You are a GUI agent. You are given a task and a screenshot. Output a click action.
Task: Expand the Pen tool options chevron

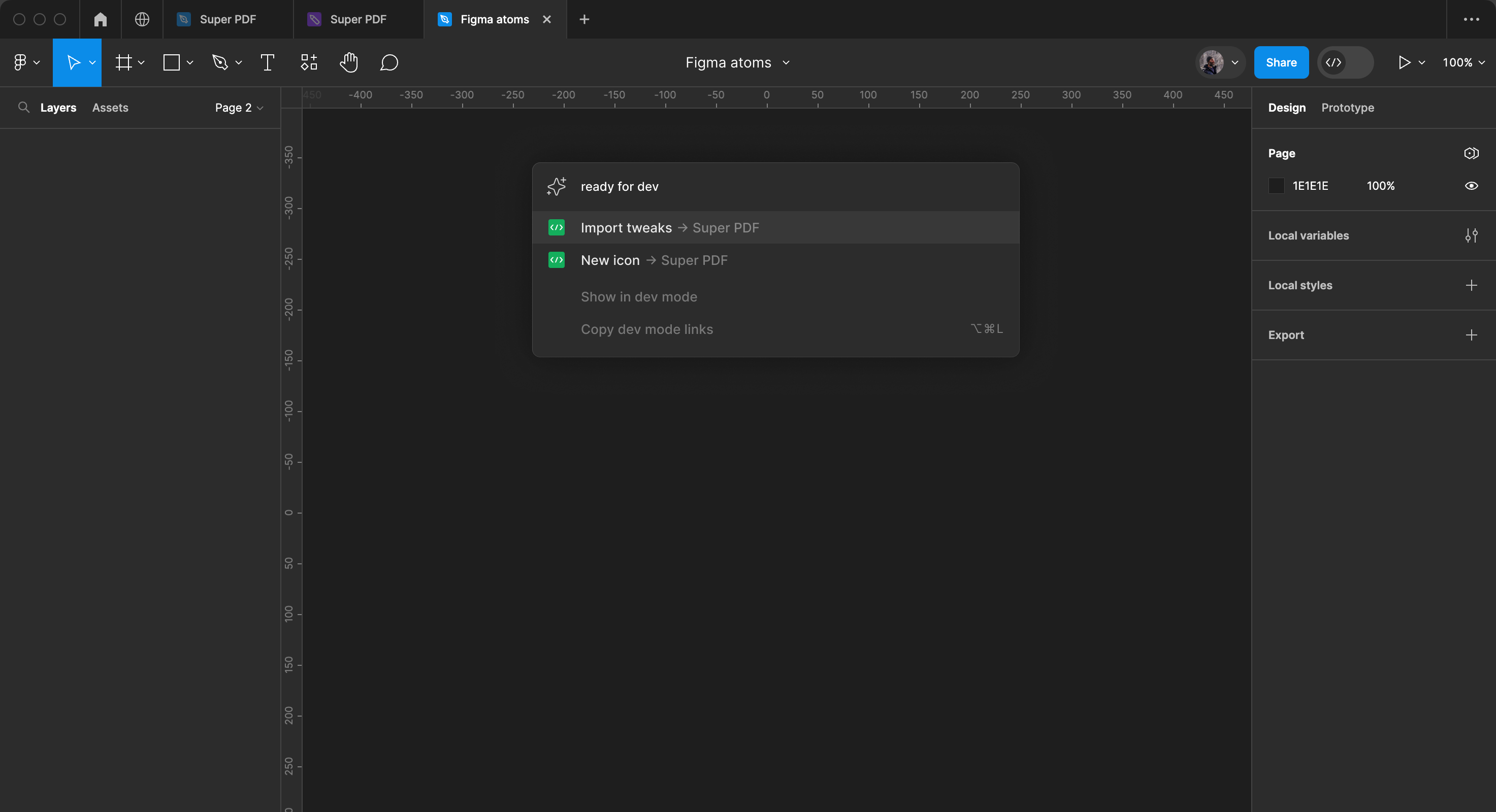pyautogui.click(x=239, y=62)
